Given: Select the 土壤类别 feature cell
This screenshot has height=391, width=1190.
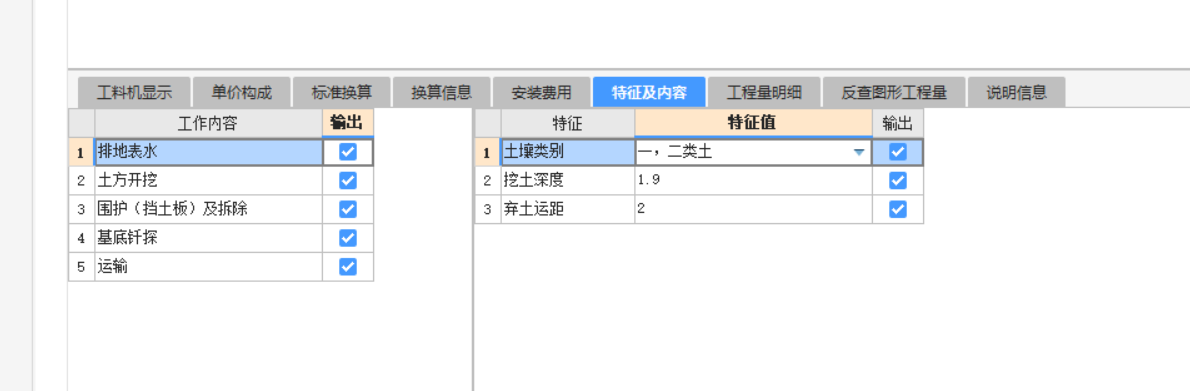Looking at the screenshot, I should point(568,152).
